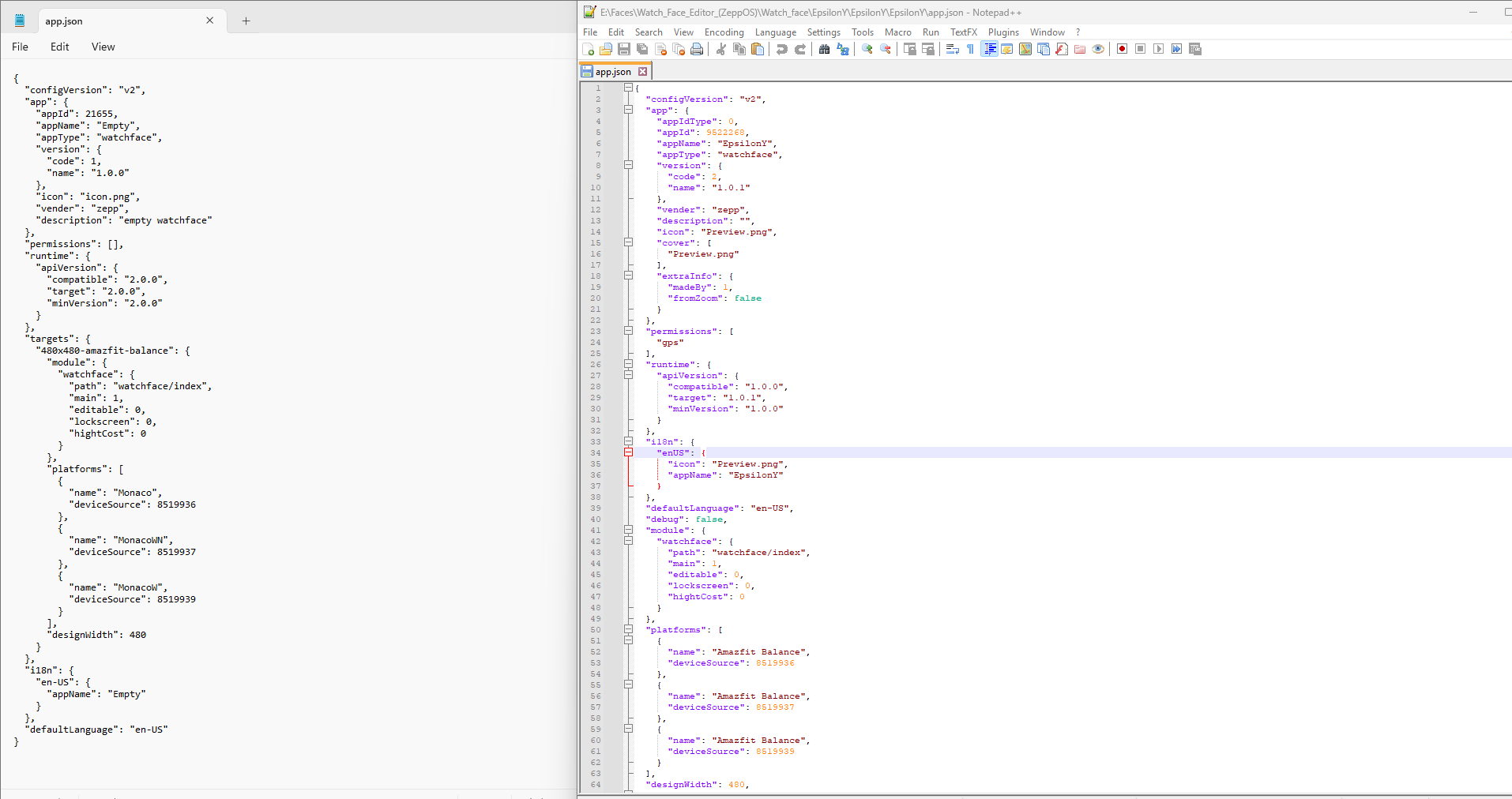Click the Copy toolbar icon
Image resolution: width=1512 pixels, height=799 pixels.
click(x=739, y=49)
